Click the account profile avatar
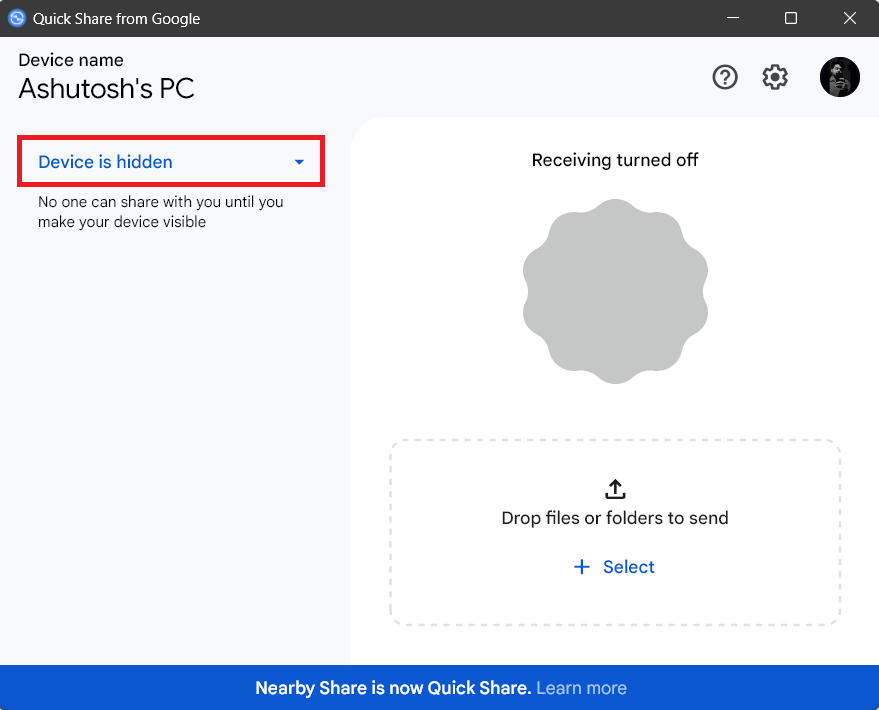The width and height of the screenshot is (879, 710). (x=840, y=77)
